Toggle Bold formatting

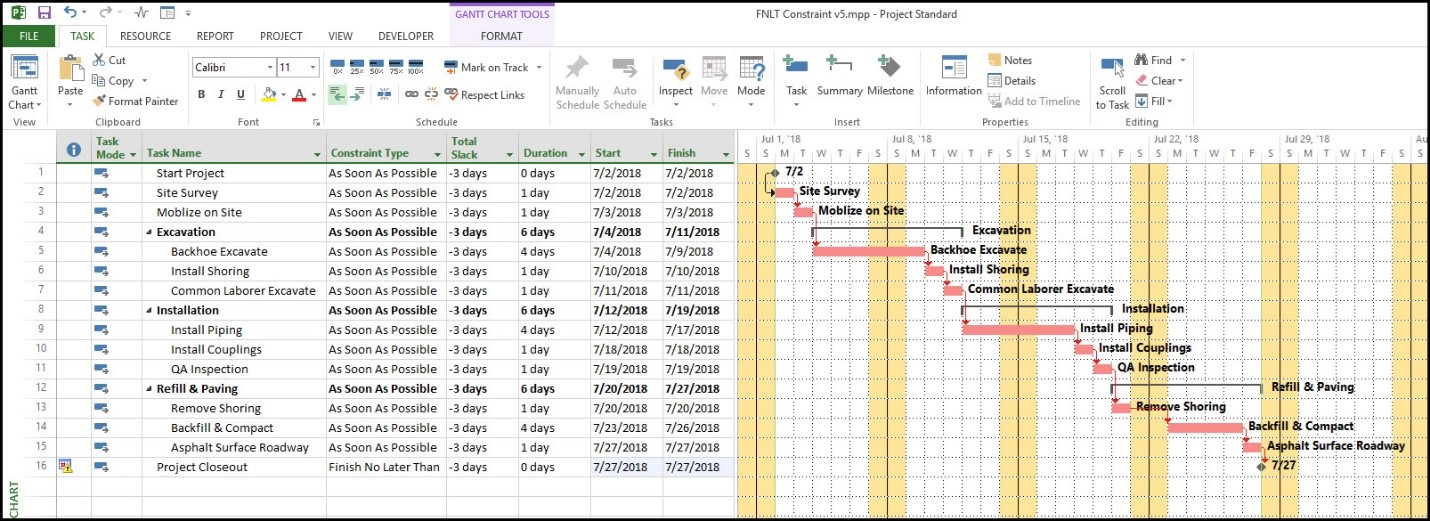[201, 95]
